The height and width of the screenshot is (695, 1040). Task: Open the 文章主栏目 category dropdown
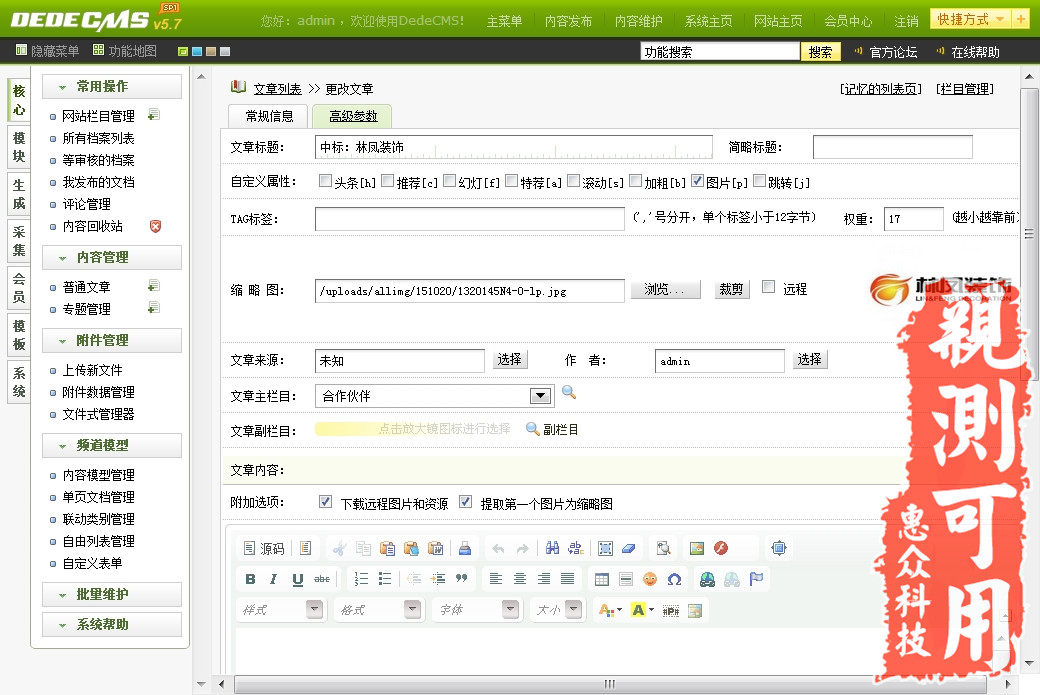(538, 395)
